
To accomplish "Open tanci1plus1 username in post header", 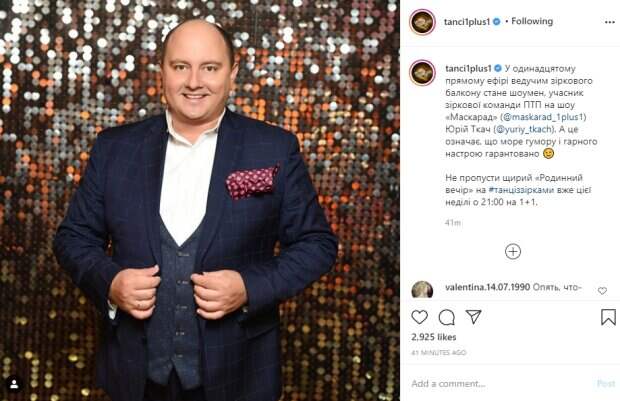I will (467, 22).
